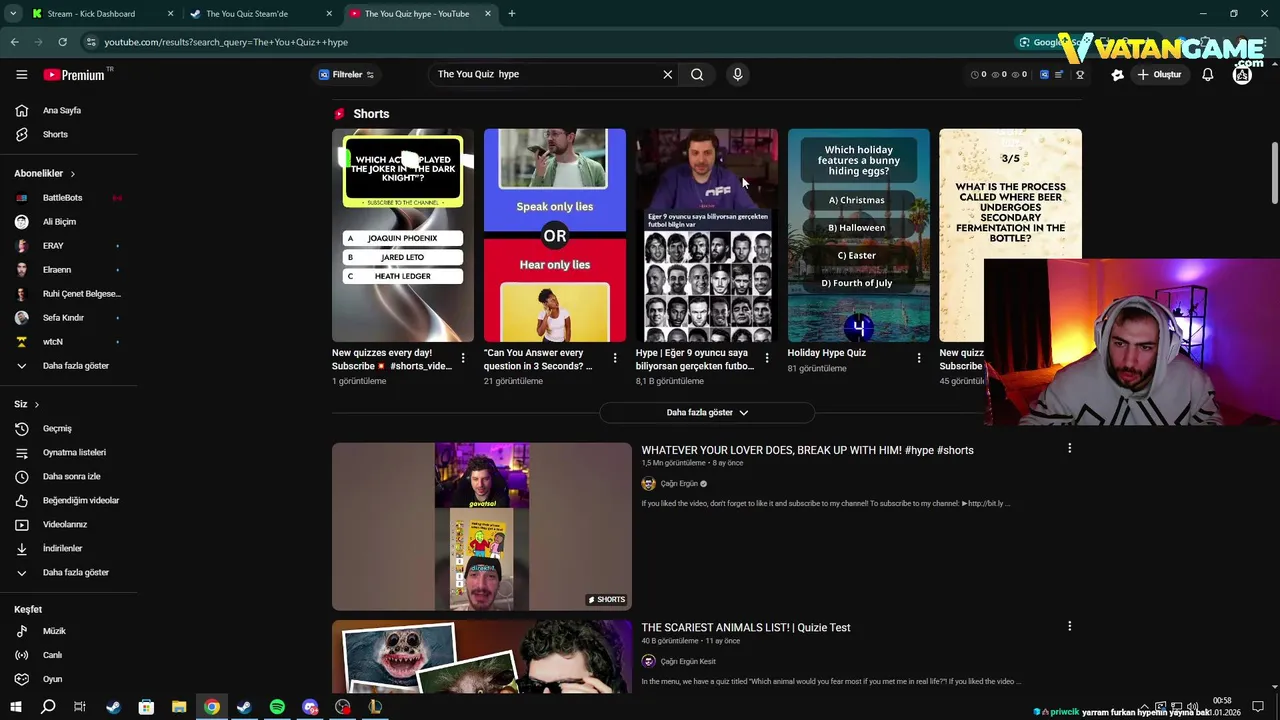
Task: Open options for Joker quiz short
Action: pyautogui.click(x=463, y=358)
